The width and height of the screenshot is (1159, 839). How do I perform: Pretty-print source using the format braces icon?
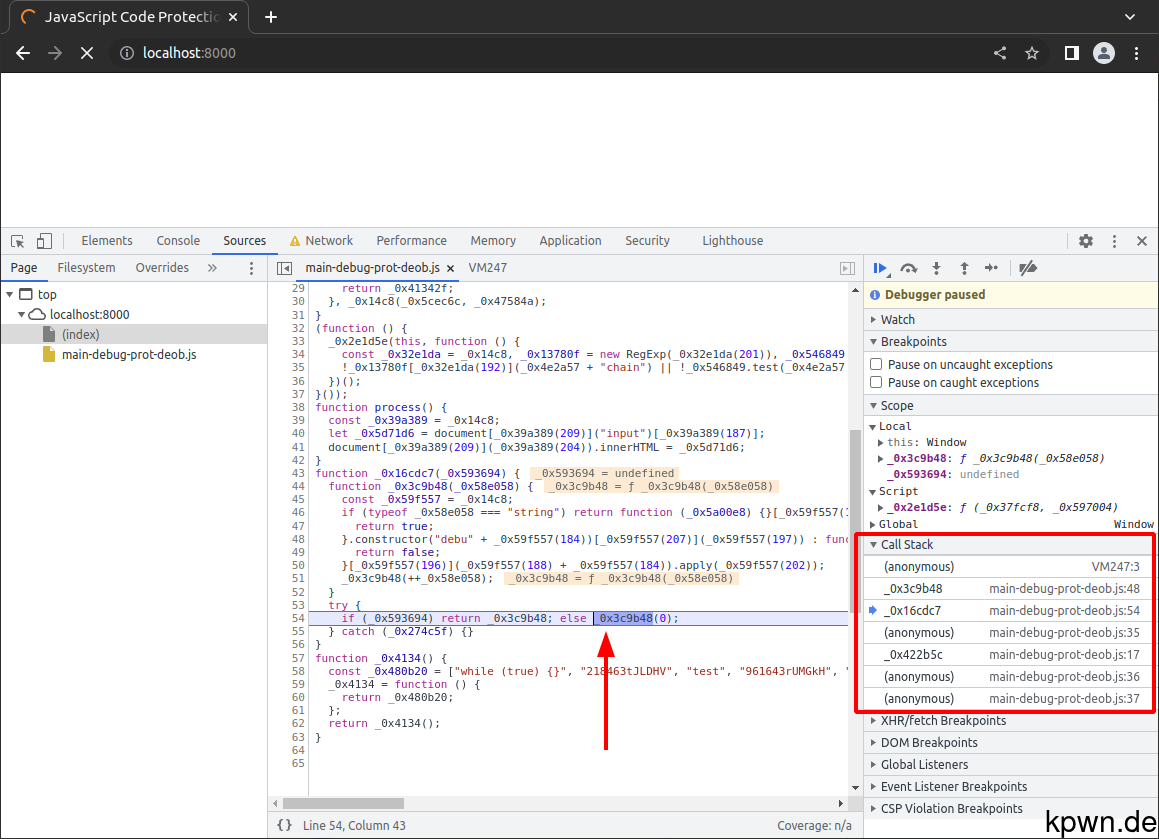click(284, 824)
